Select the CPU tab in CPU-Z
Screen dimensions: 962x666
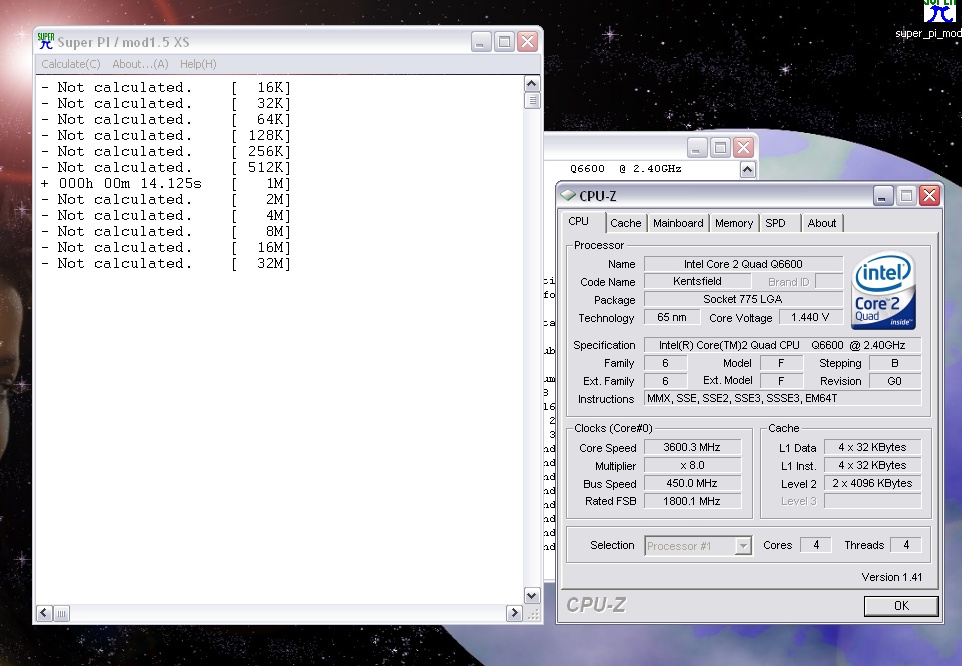pos(579,222)
